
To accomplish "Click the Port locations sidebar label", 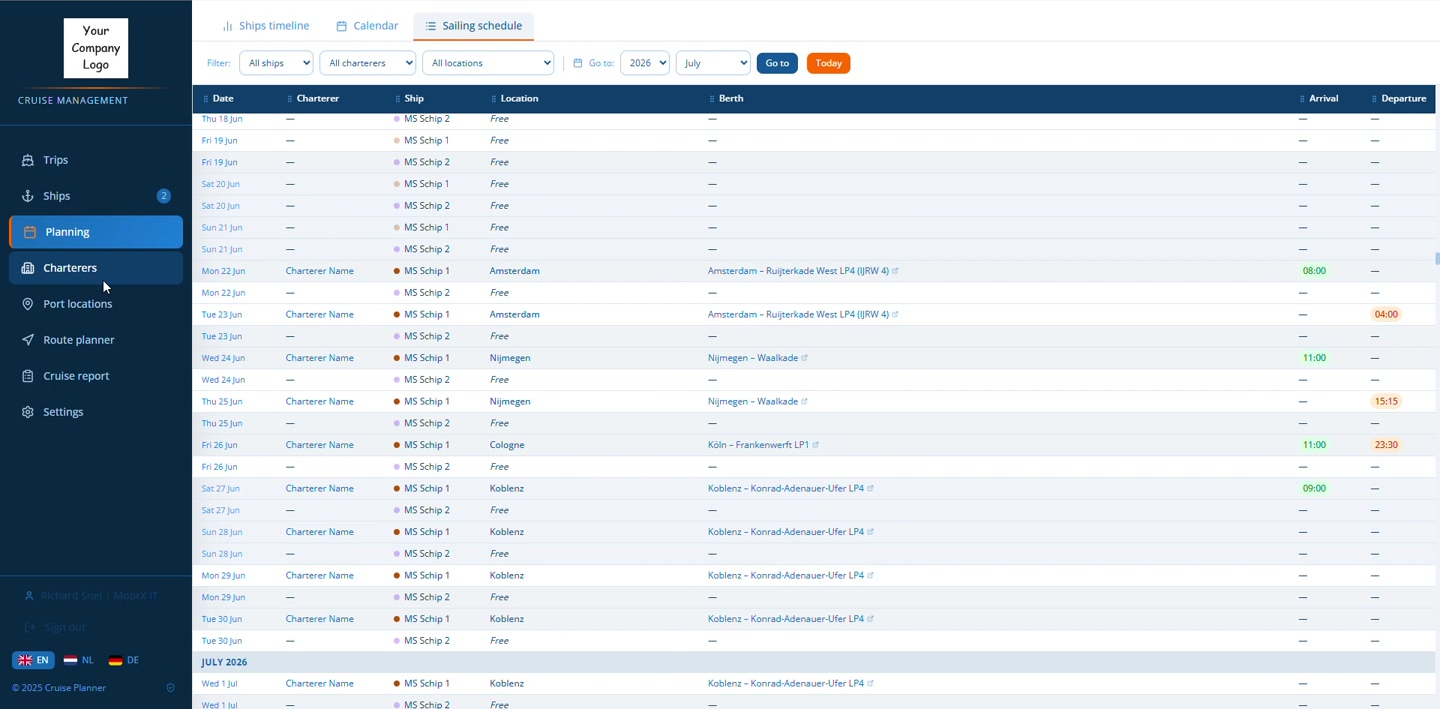I will 78,304.
